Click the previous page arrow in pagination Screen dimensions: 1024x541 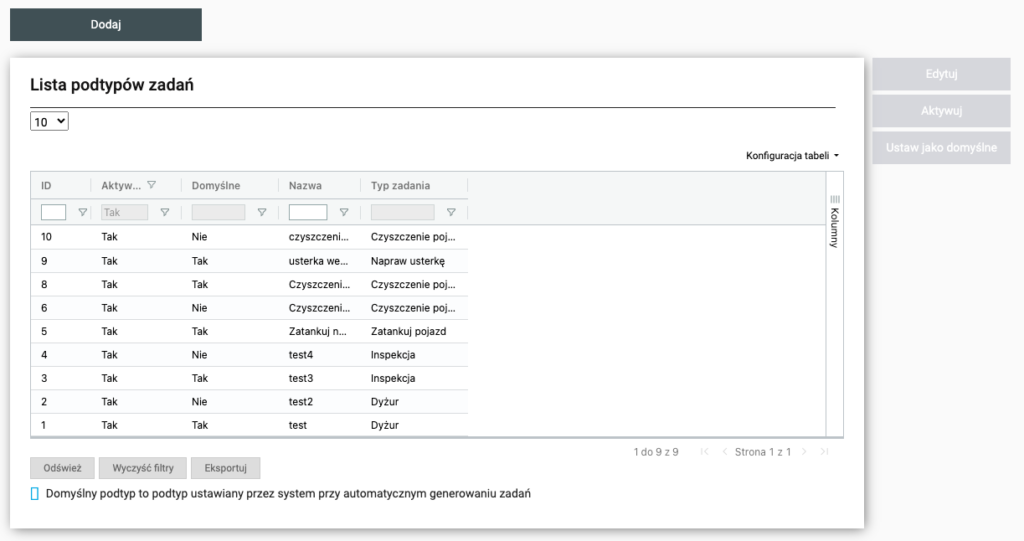click(725, 452)
